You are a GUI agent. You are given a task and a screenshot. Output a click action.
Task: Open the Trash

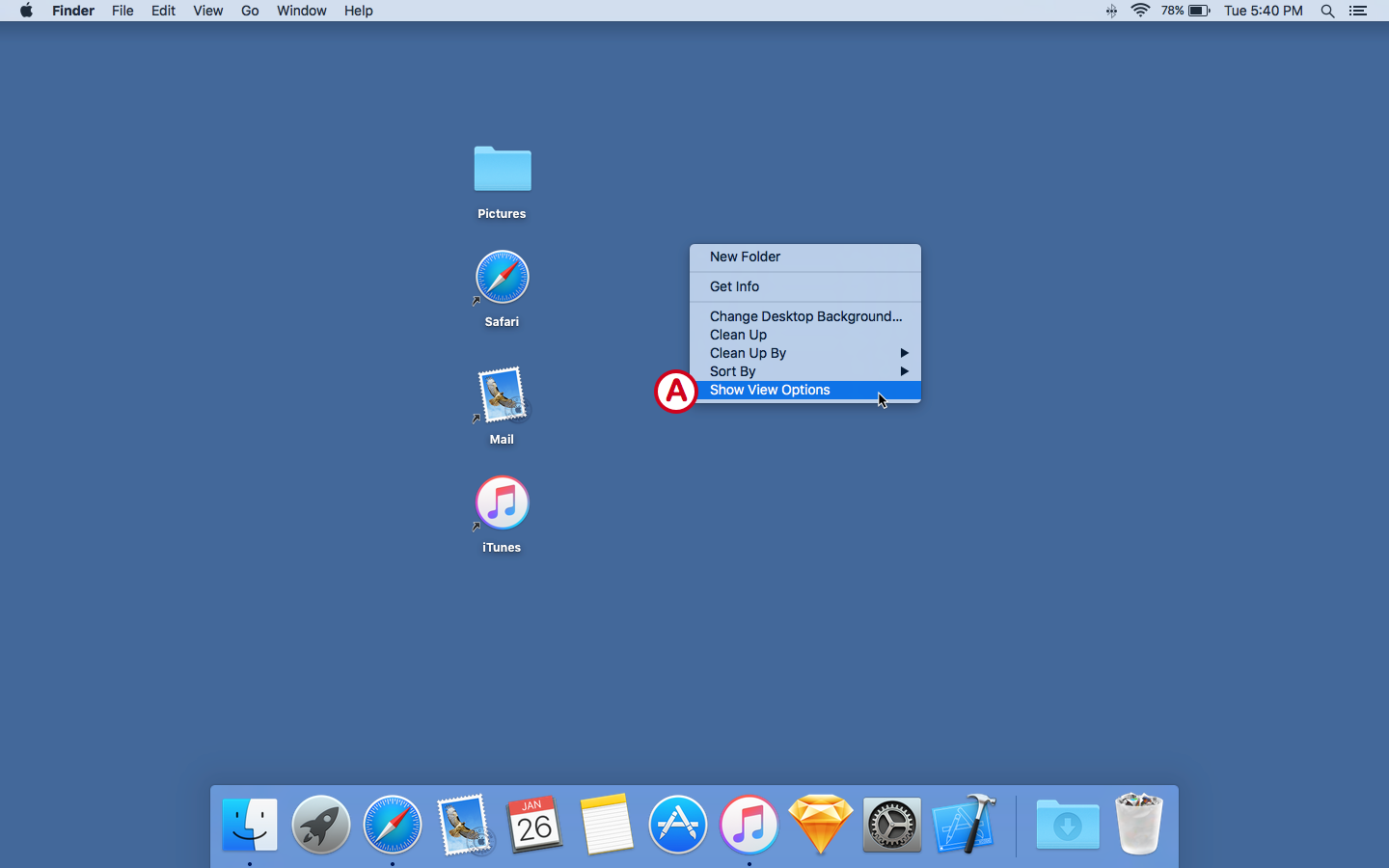click(1138, 825)
